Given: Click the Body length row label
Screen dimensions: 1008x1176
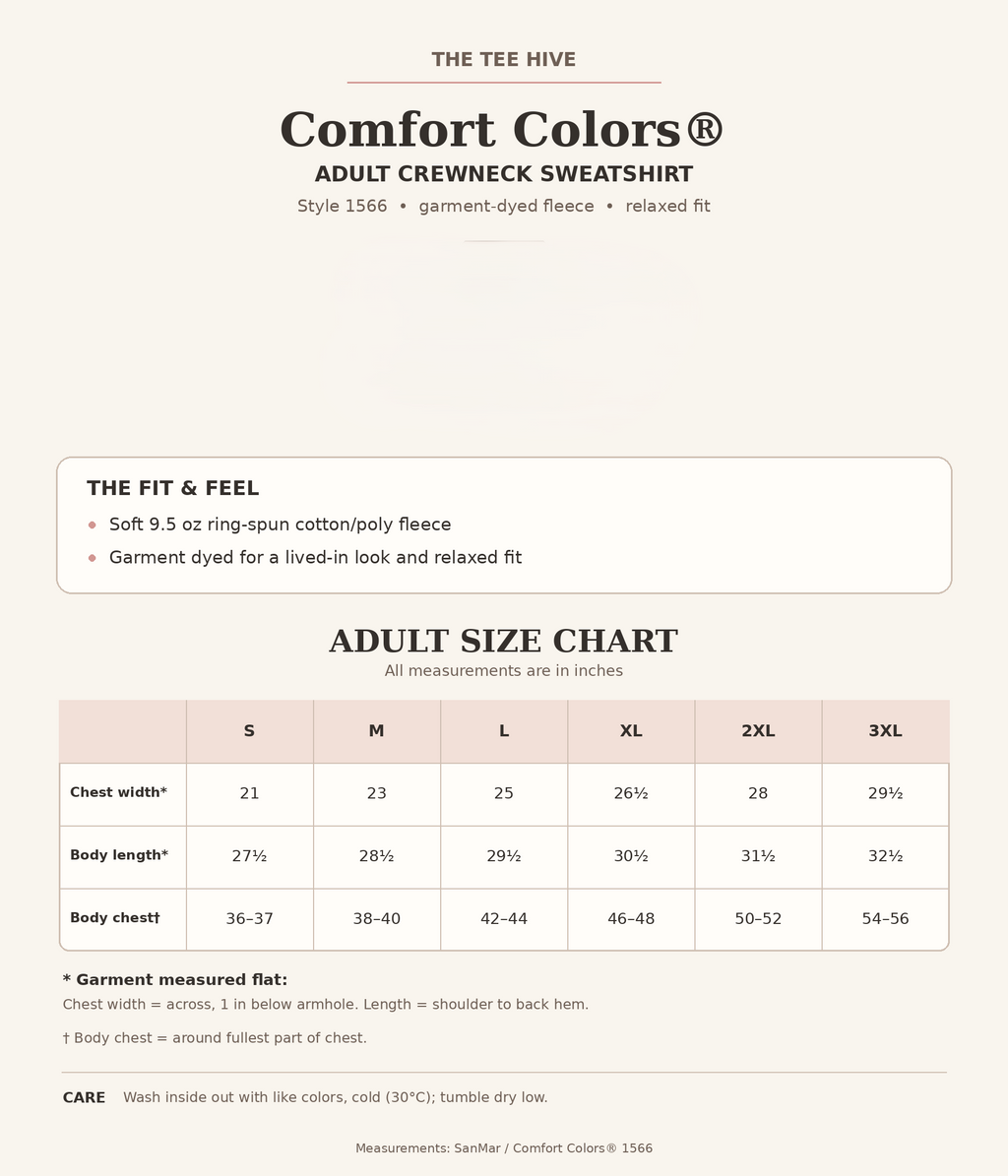Looking at the screenshot, I should (119, 855).
